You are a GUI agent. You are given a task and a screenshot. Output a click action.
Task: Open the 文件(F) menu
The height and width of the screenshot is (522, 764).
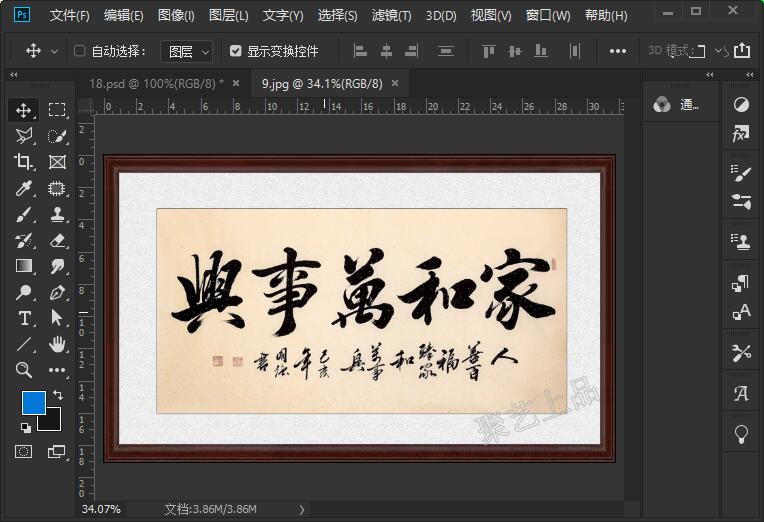69,16
